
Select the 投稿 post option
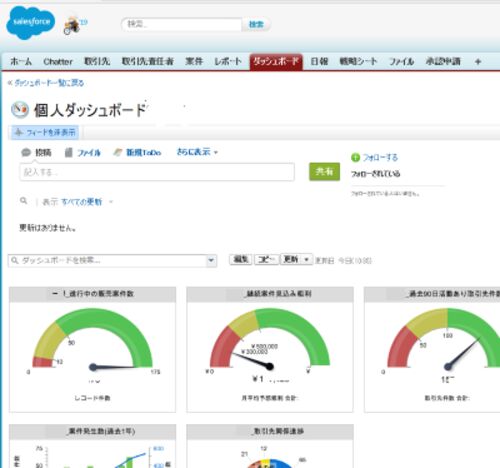43,153
